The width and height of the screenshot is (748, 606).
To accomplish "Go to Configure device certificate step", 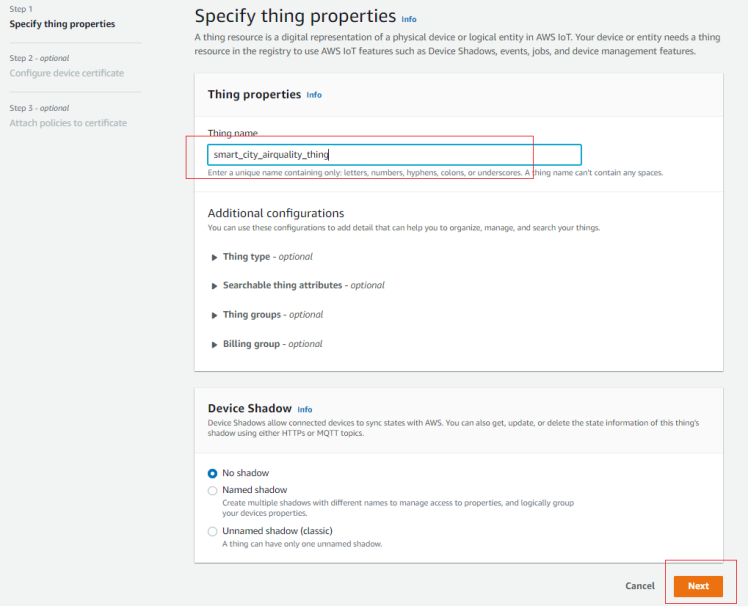I will pos(67,73).
